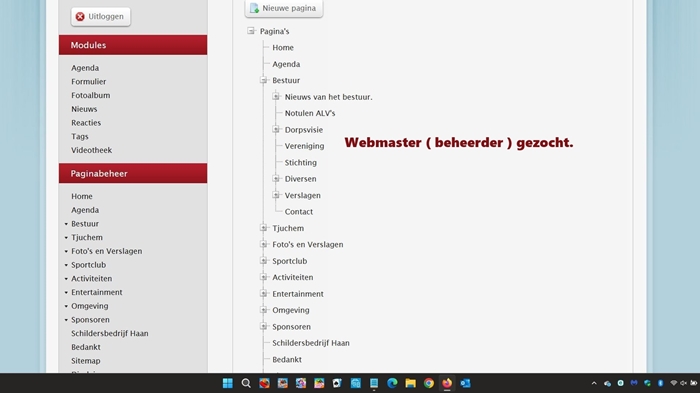Launch Microsoft Edge from the taskbar
This screenshot has width=700, height=393.
point(392,383)
